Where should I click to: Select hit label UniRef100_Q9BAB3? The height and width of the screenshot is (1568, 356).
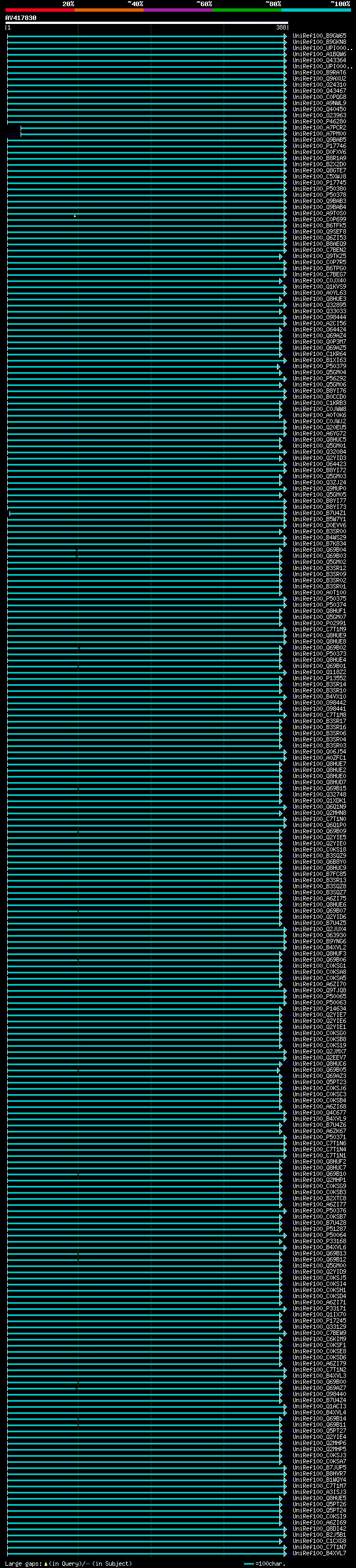click(319, 201)
